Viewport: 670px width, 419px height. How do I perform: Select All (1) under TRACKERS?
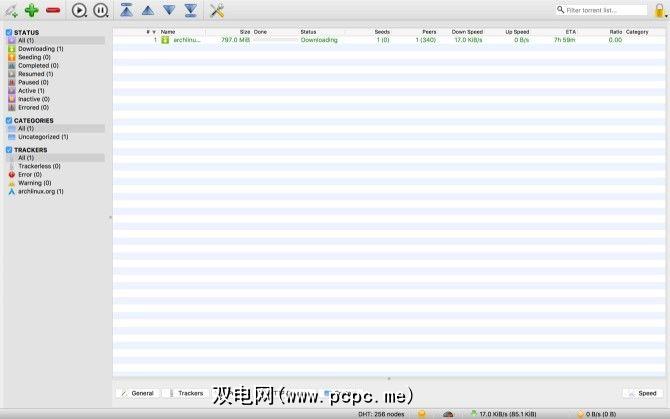(x=55, y=158)
